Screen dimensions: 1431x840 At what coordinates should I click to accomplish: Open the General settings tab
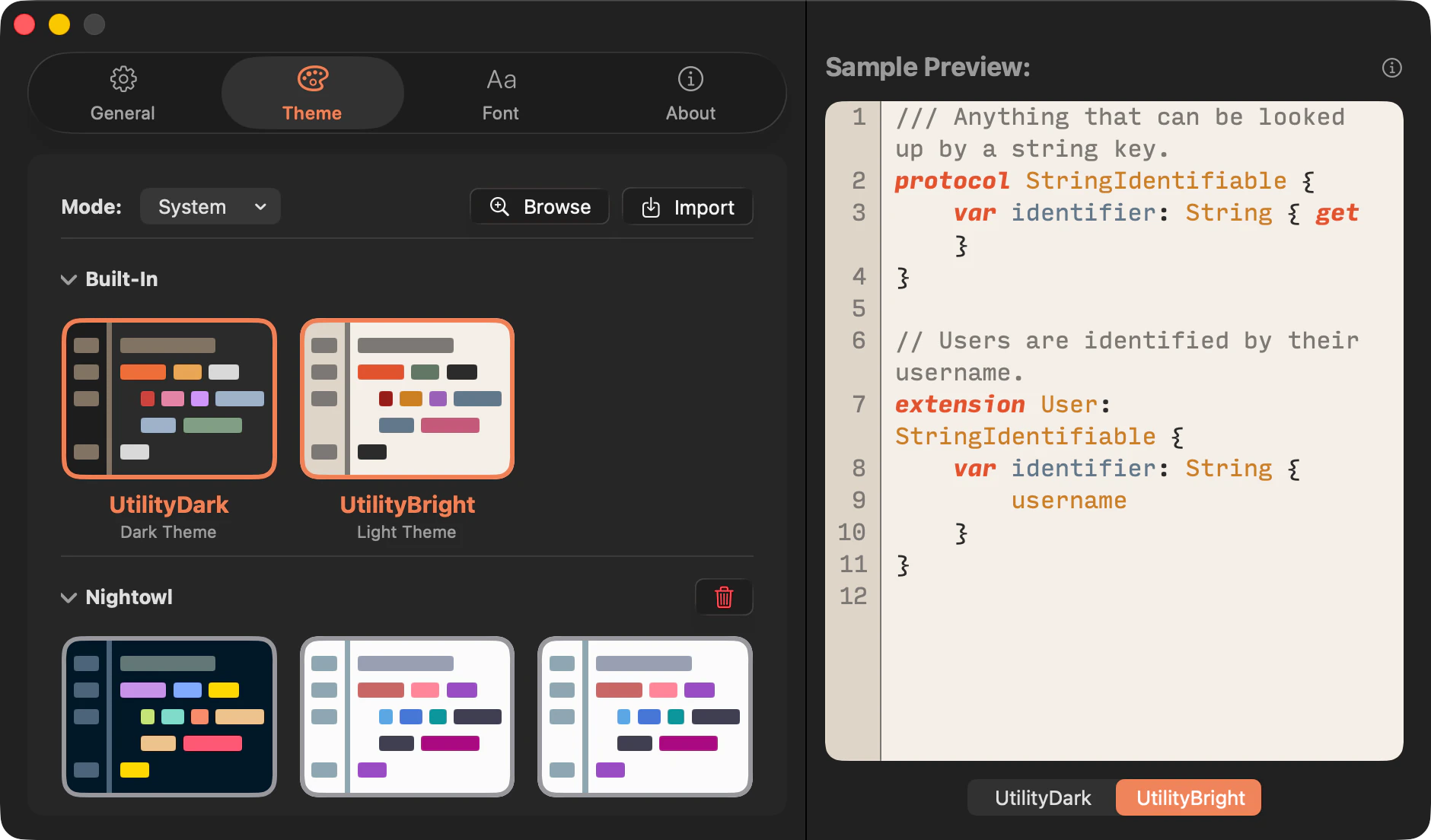(x=123, y=94)
